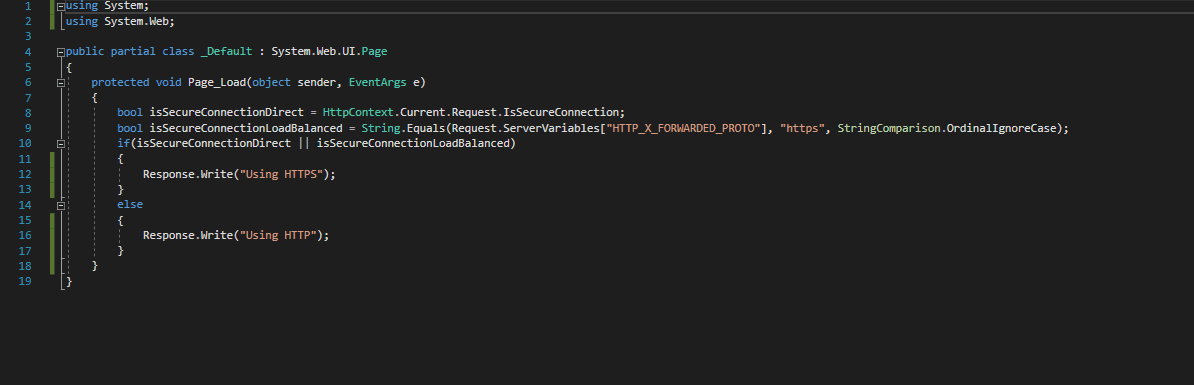Screen dimensions: 1194x385
Task: Click the class keyword on line 4
Action: [x=178, y=52]
